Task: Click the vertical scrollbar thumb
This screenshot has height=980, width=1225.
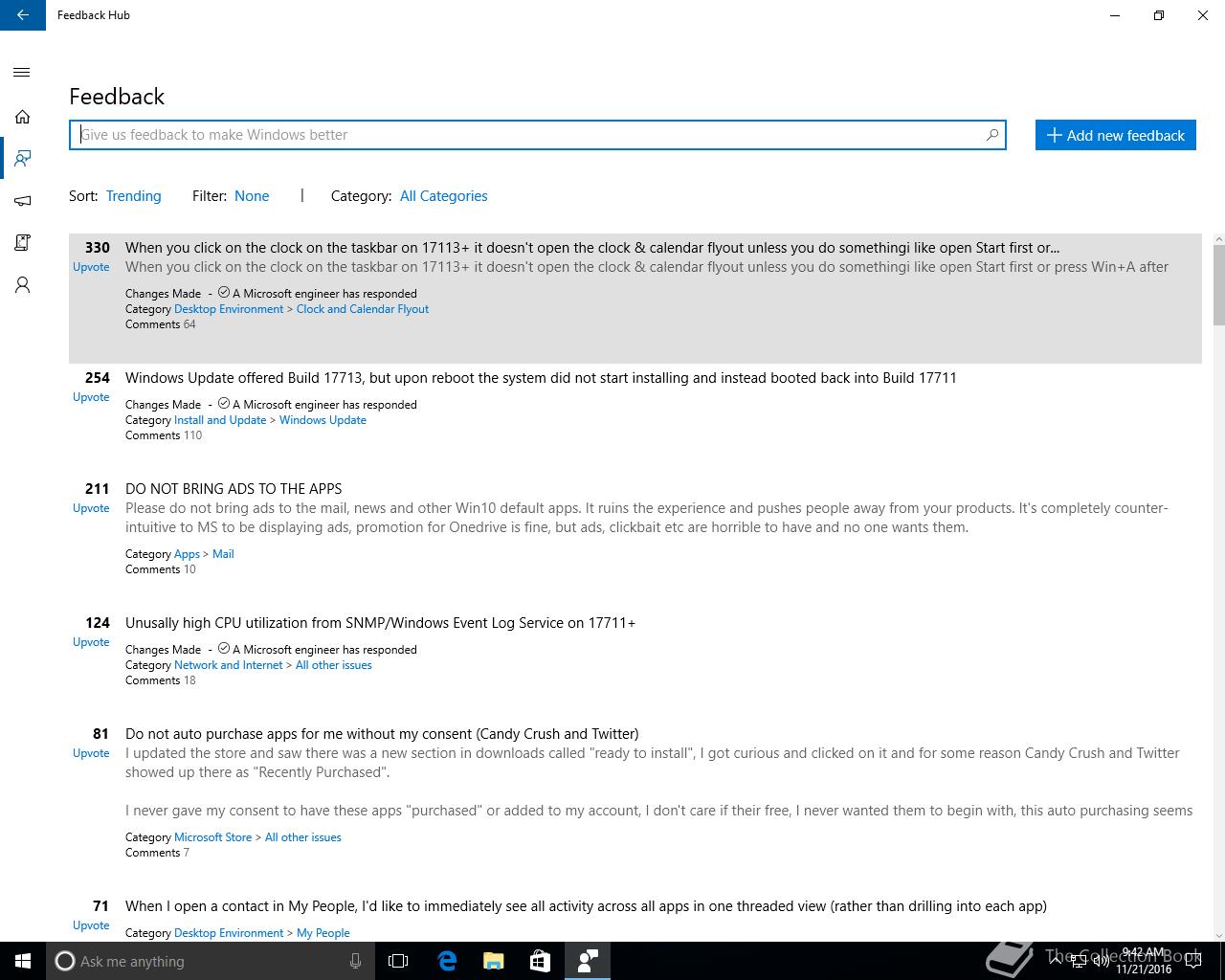Action: click(x=1218, y=285)
